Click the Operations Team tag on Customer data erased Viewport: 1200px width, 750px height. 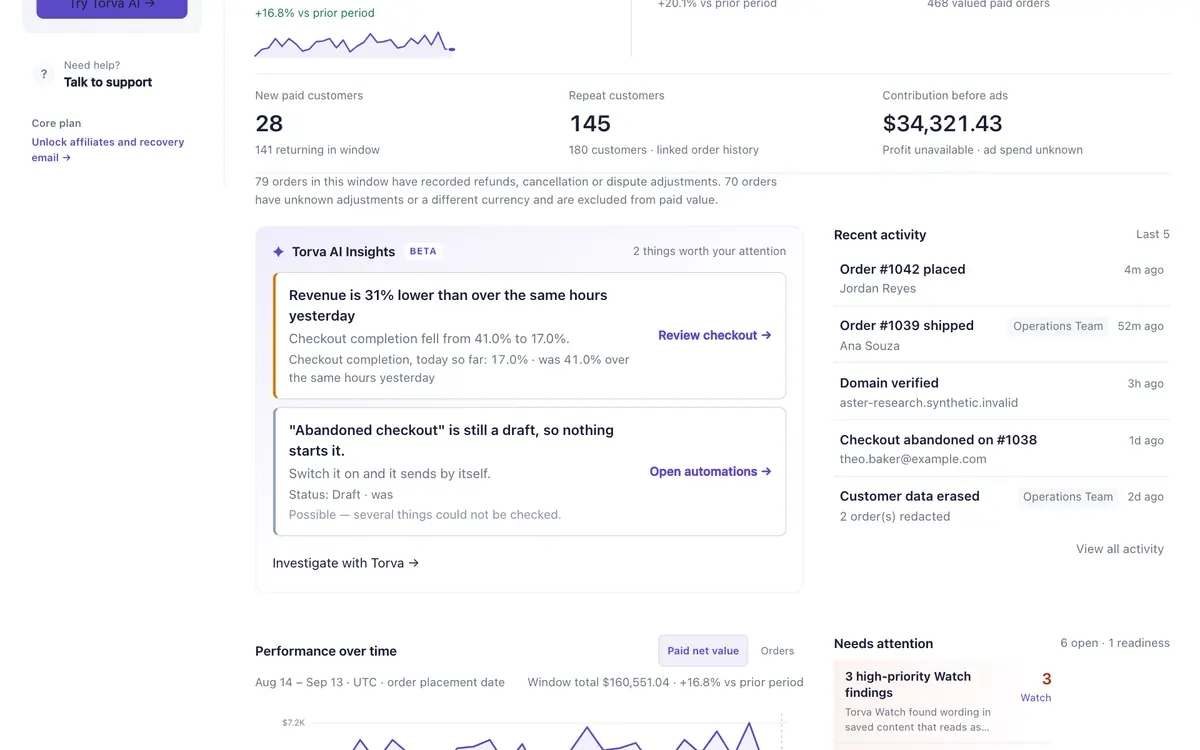click(1067, 497)
